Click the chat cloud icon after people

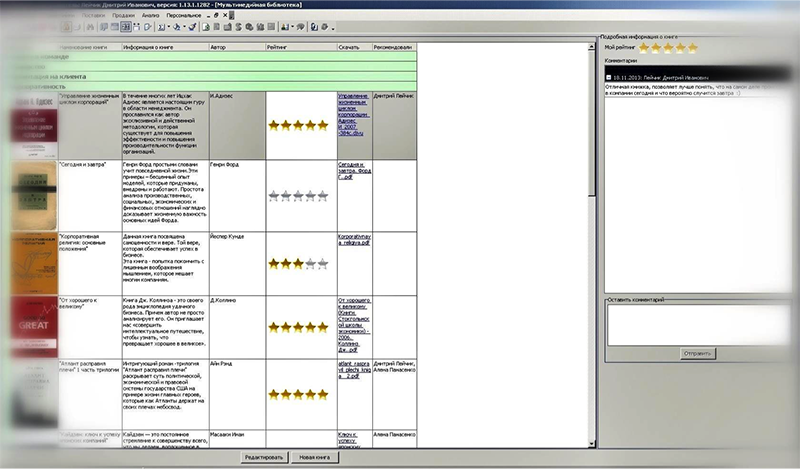coord(301,27)
